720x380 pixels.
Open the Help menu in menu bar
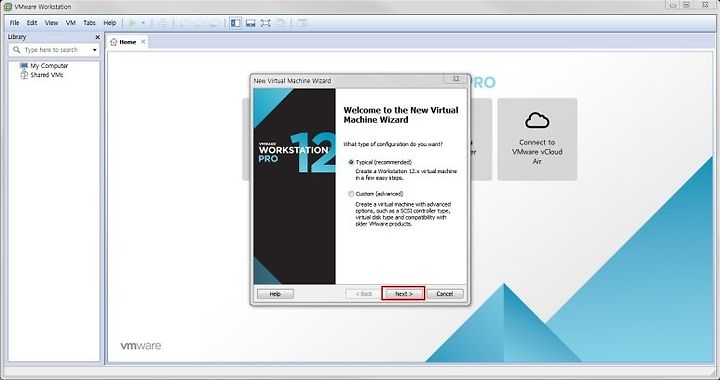point(110,22)
